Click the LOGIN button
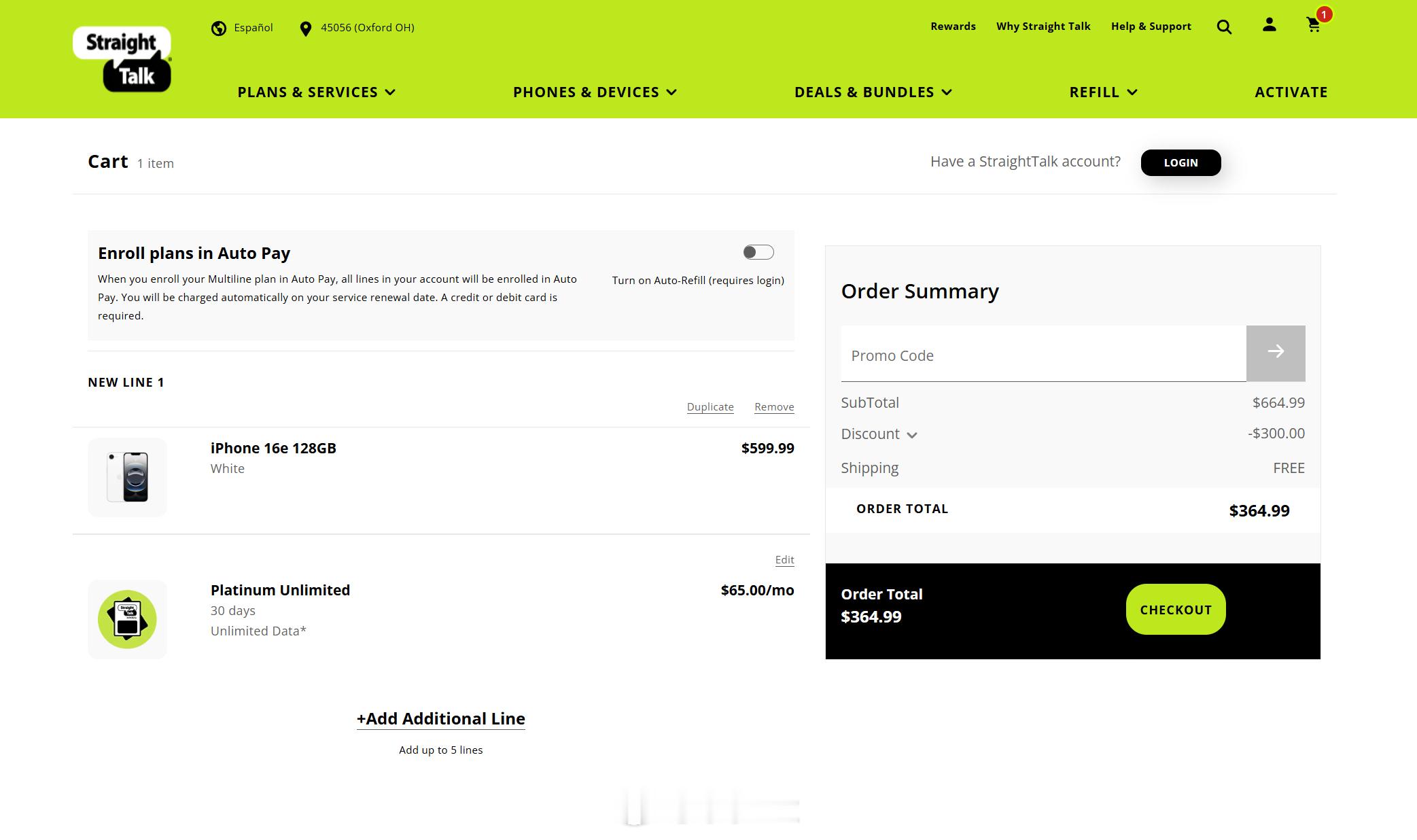Image resolution: width=1417 pixels, height=840 pixels. 1181,162
